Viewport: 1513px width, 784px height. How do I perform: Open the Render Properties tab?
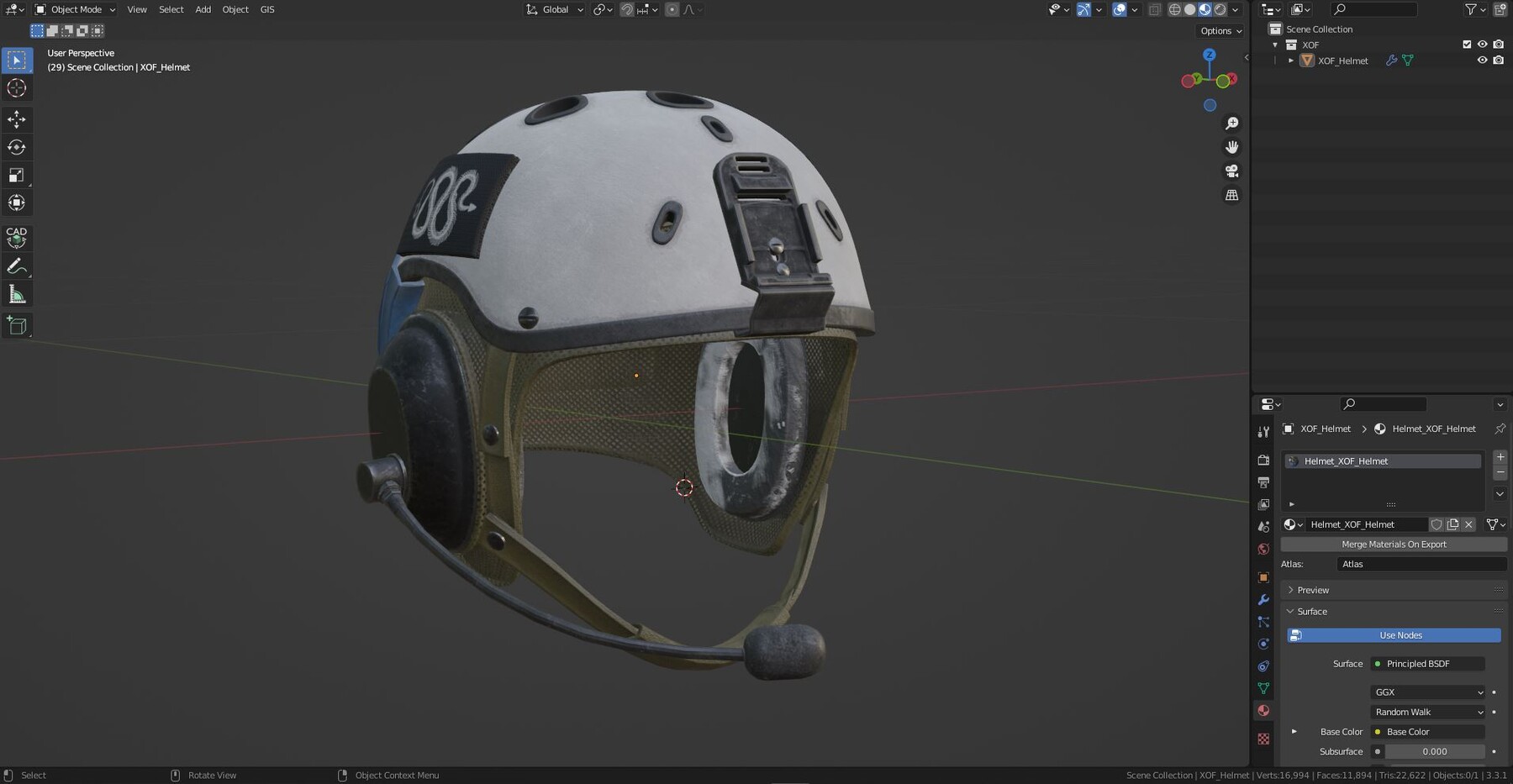(1263, 460)
